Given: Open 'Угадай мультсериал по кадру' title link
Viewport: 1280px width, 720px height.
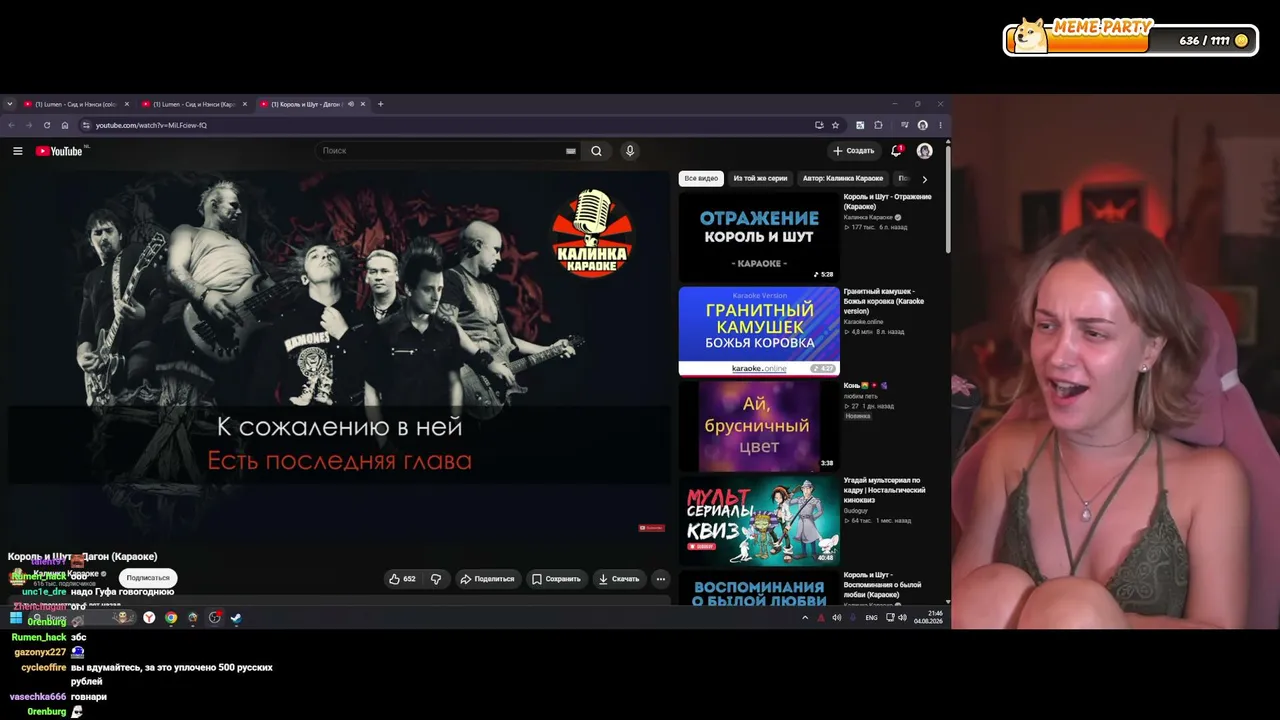Looking at the screenshot, I should coord(885,490).
